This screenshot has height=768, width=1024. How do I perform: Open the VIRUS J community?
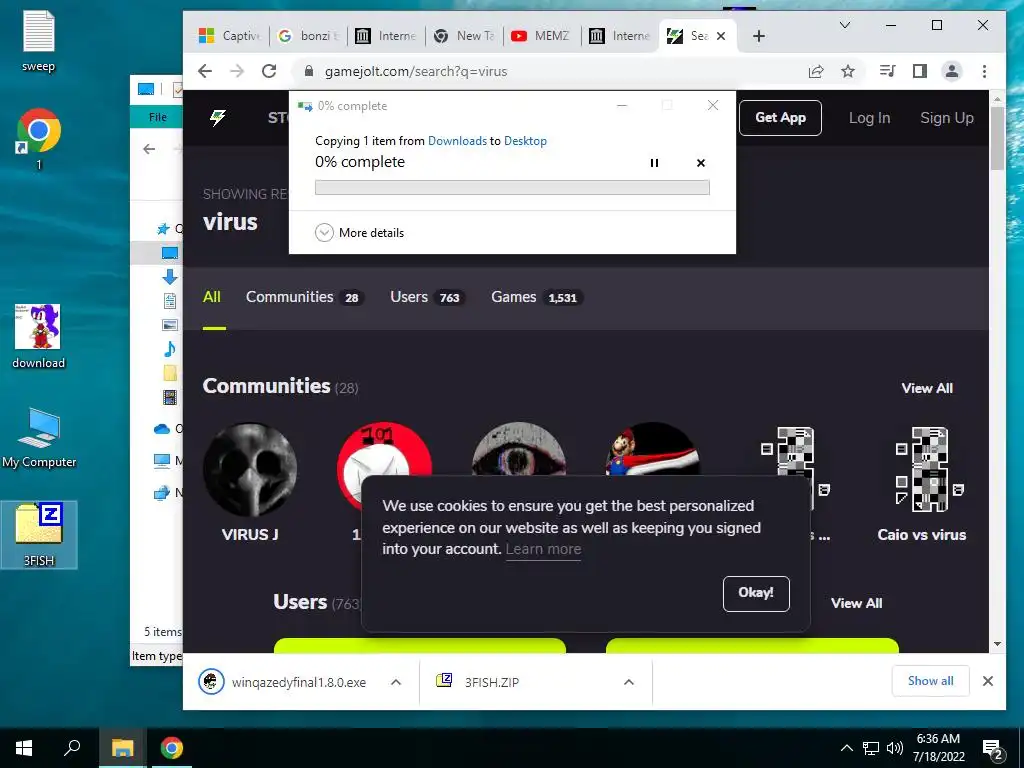point(250,482)
